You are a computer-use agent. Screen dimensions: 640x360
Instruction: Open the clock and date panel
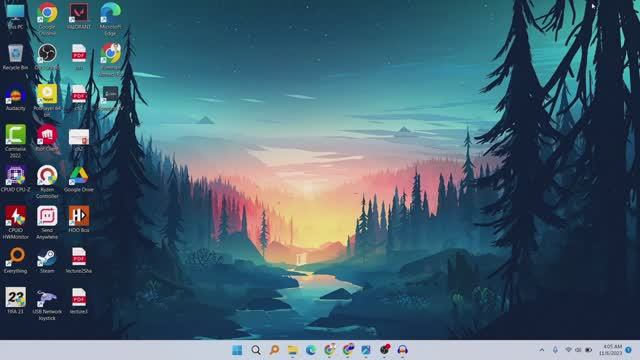click(611, 350)
